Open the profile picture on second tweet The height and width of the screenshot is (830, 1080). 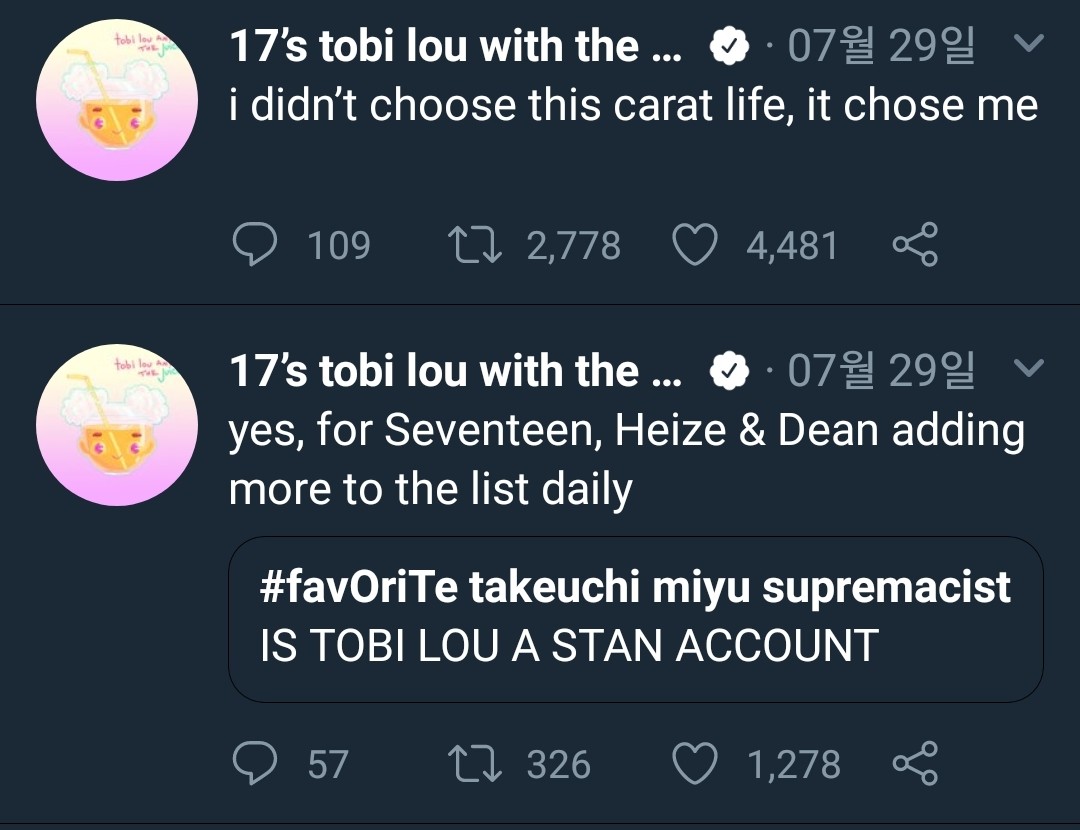click(115, 426)
